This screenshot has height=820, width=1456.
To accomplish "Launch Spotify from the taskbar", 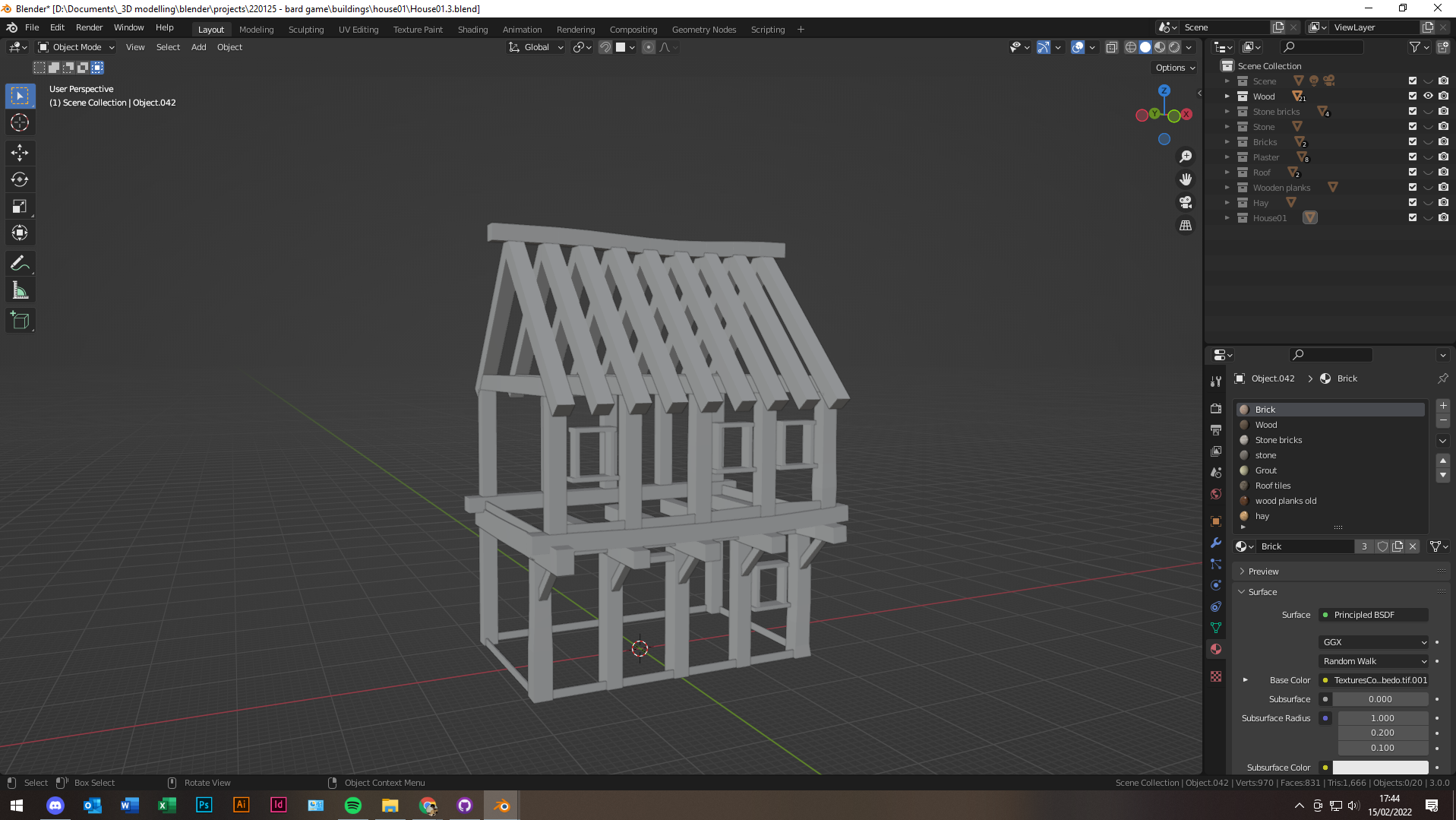I will click(x=353, y=806).
